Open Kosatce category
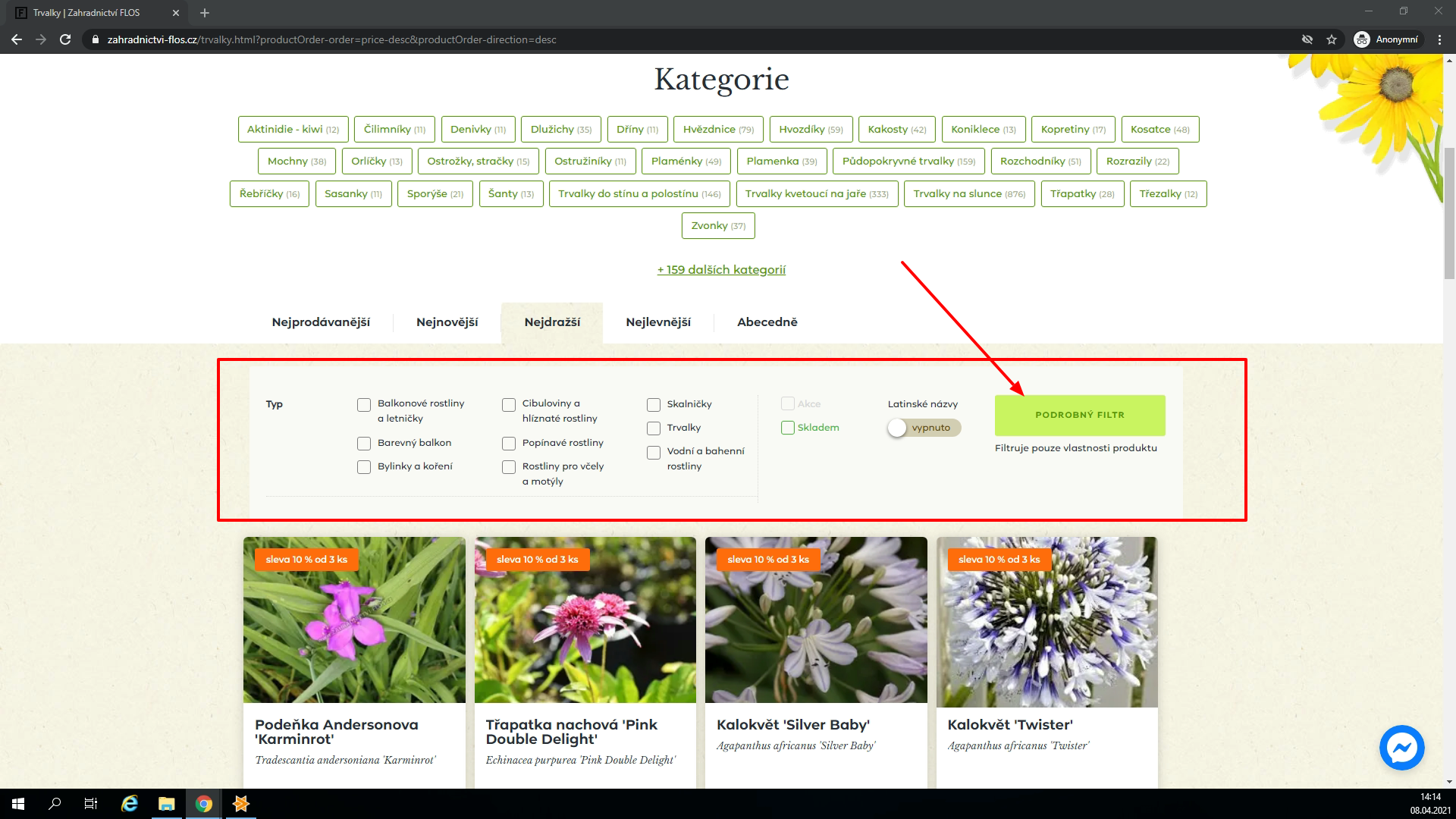The width and height of the screenshot is (1456, 819). click(x=1159, y=129)
